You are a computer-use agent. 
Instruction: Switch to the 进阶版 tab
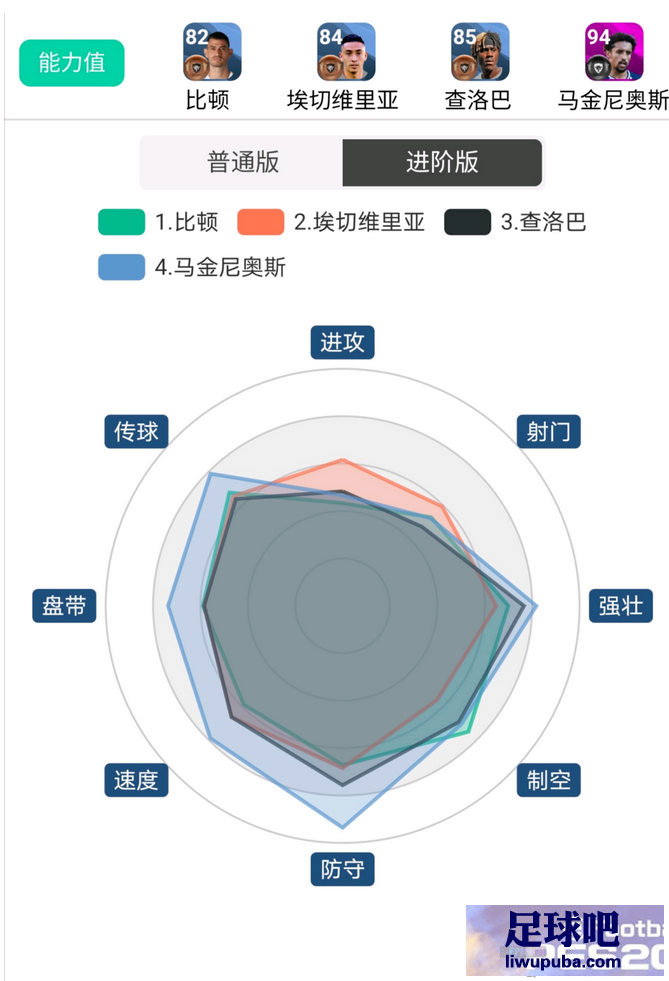pos(442,163)
